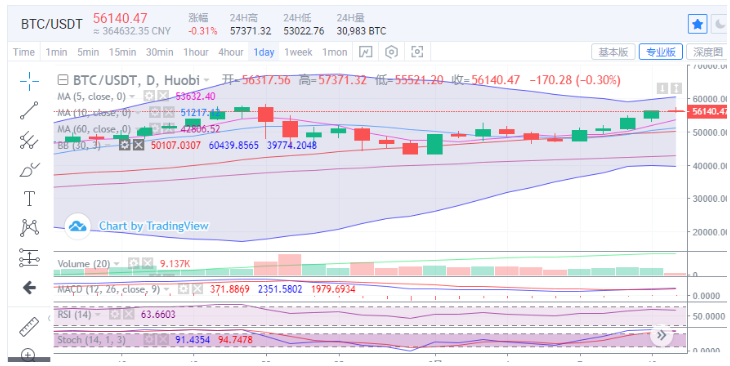Toggle the favorite star for BTC/USDT

(697, 24)
